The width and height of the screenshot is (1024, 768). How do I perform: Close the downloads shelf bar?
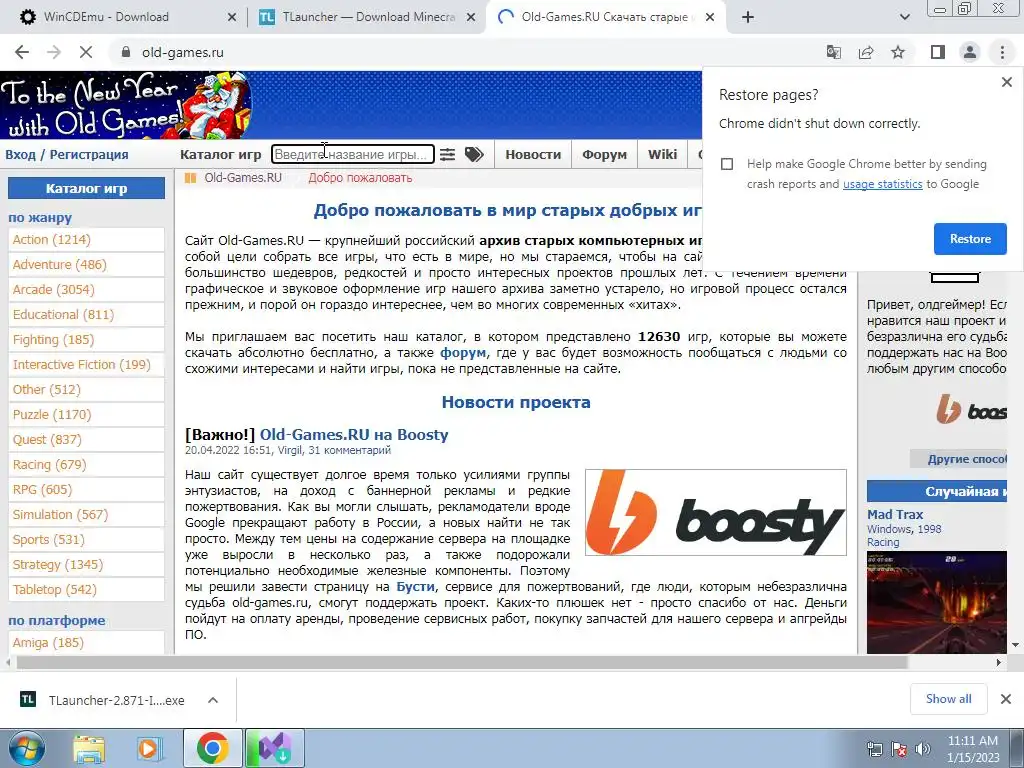[1006, 699]
